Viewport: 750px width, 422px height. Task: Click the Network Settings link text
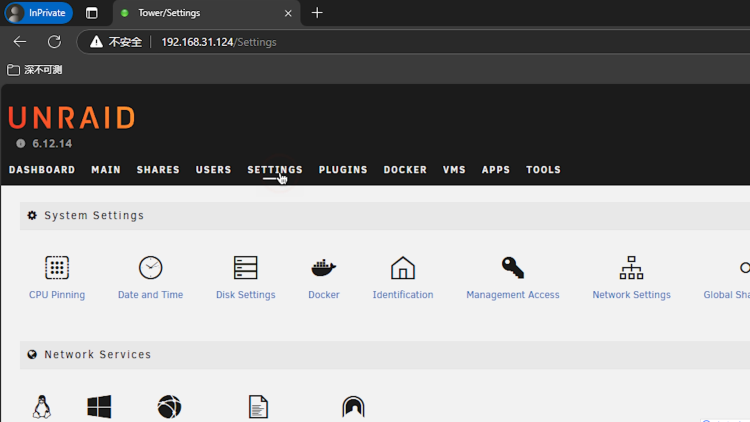point(631,295)
